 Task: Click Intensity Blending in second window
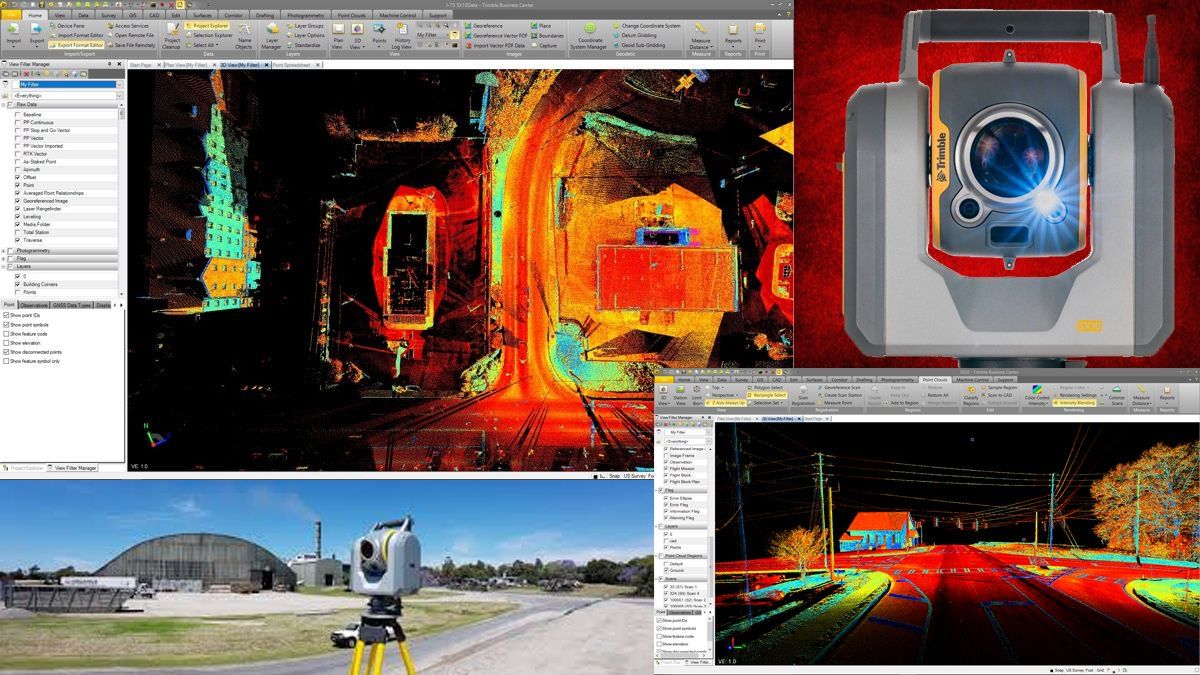click(x=1075, y=403)
